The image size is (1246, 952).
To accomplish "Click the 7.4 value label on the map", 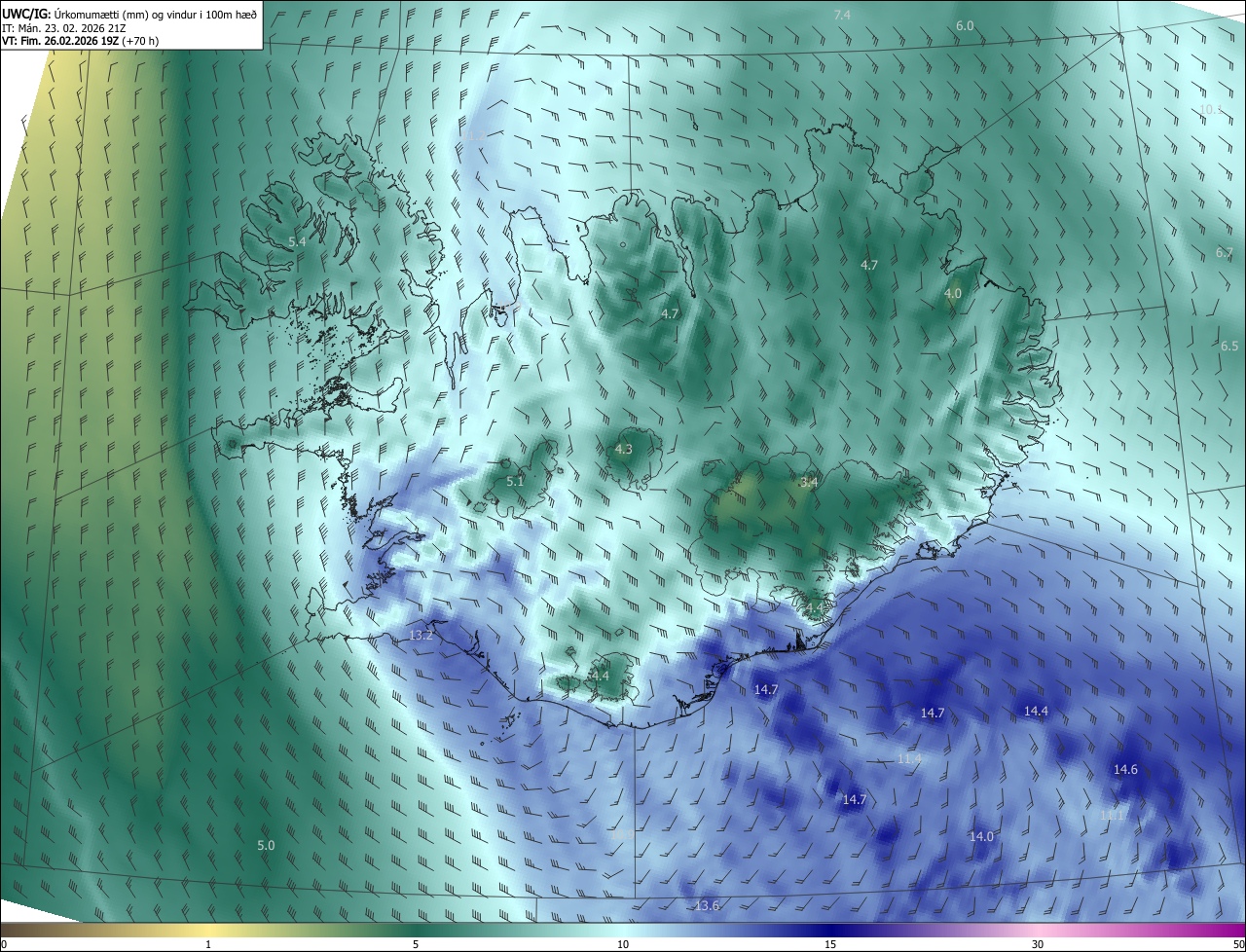I will 842,15.
